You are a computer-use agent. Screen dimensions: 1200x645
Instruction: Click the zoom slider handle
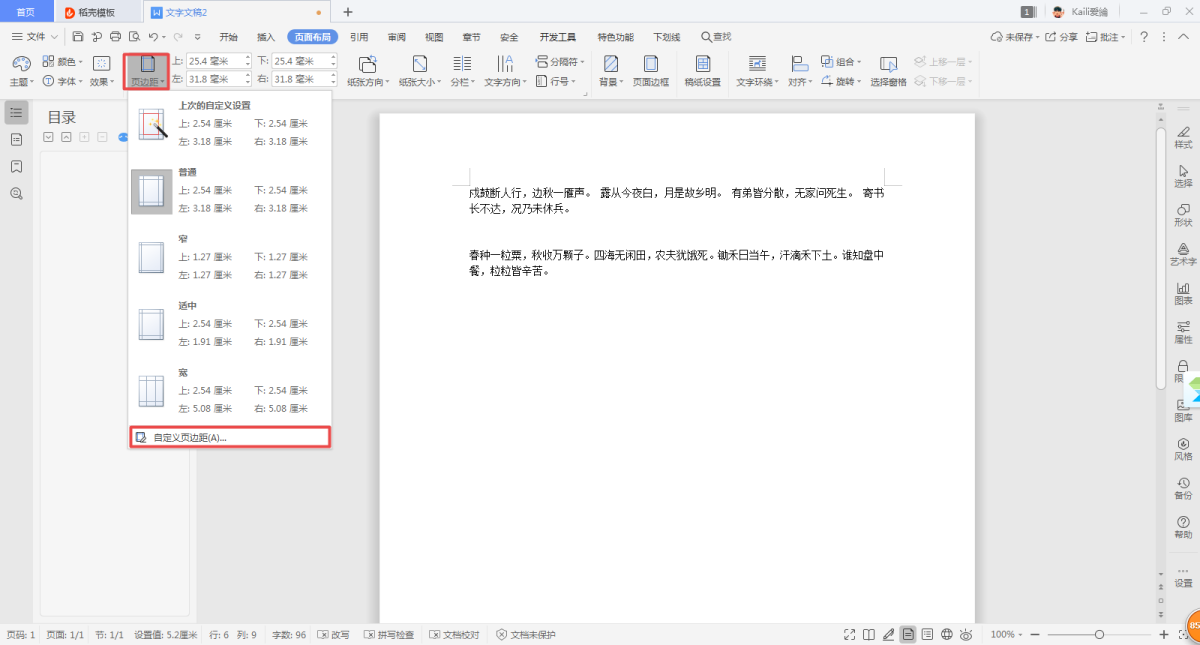(x=1099, y=635)
